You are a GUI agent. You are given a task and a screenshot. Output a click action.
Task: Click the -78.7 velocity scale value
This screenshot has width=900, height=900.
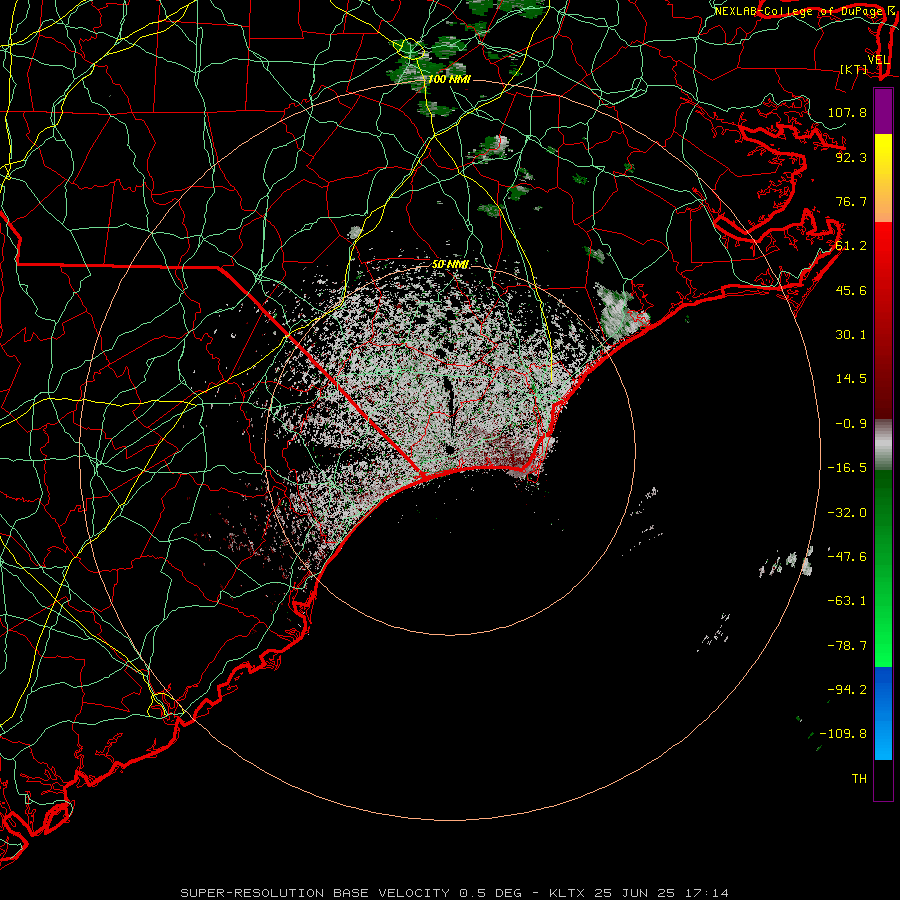pyautogui.click(x=847, y=645)
